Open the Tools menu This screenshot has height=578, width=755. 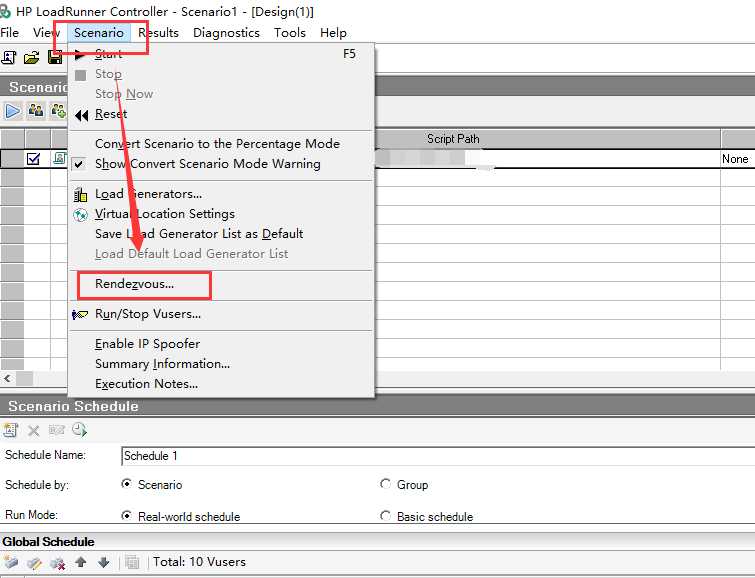point(290,33)
